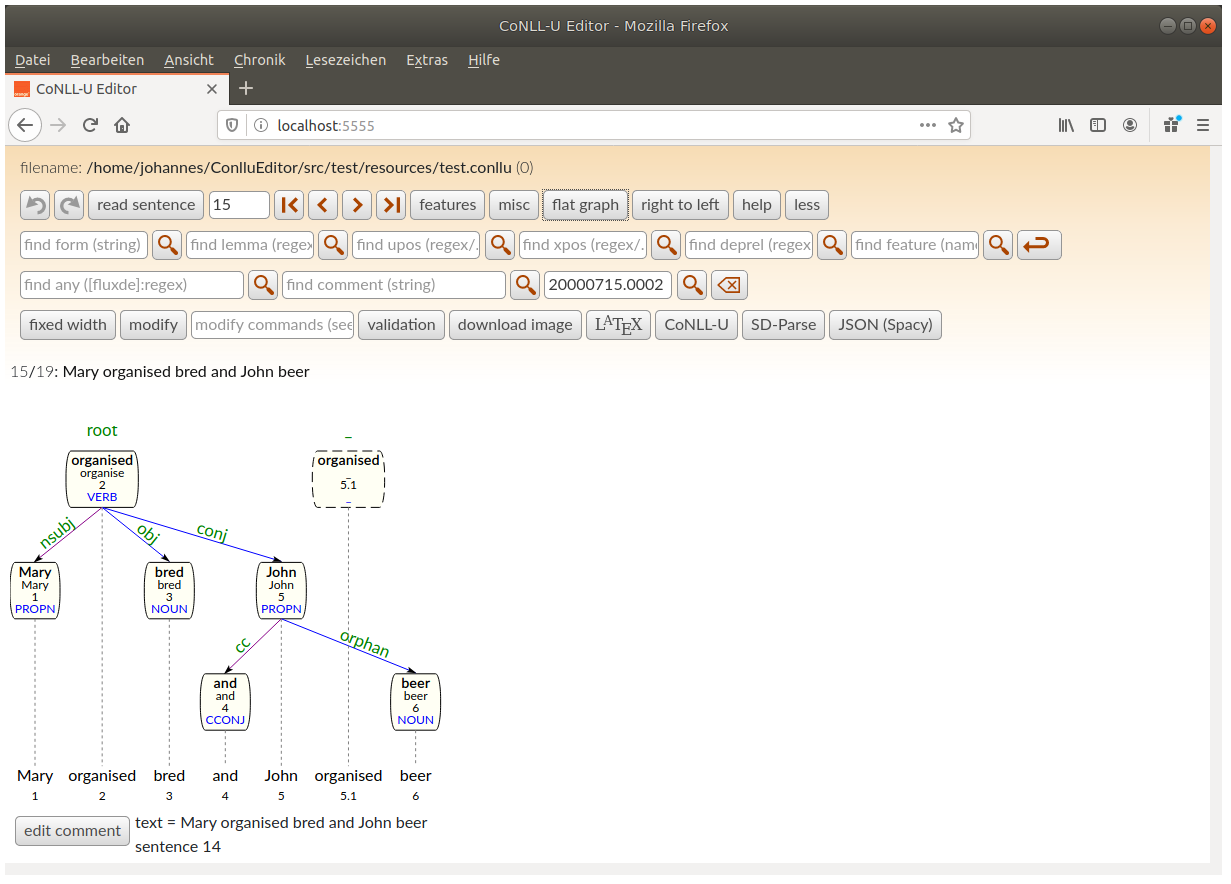Image resolution: width=1231 pixels, height=884 pixels.
Task: Open Firefox library icon
Action: tap(1067, 125)
